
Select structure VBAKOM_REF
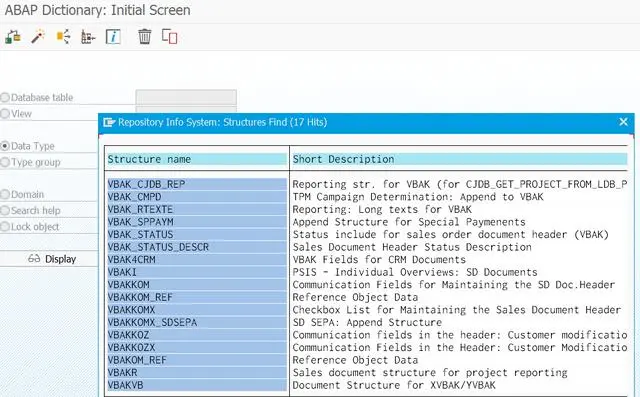coord(197,360)
